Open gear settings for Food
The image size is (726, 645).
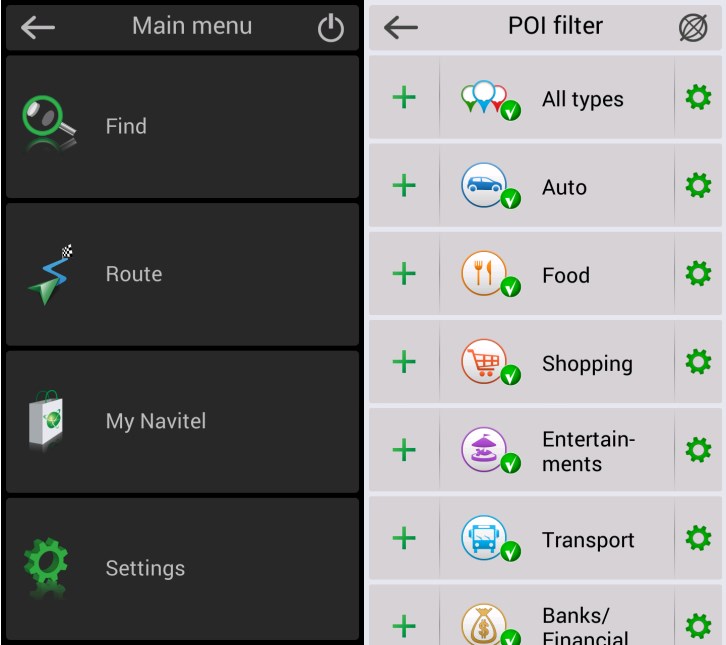(x=698, y=274)
